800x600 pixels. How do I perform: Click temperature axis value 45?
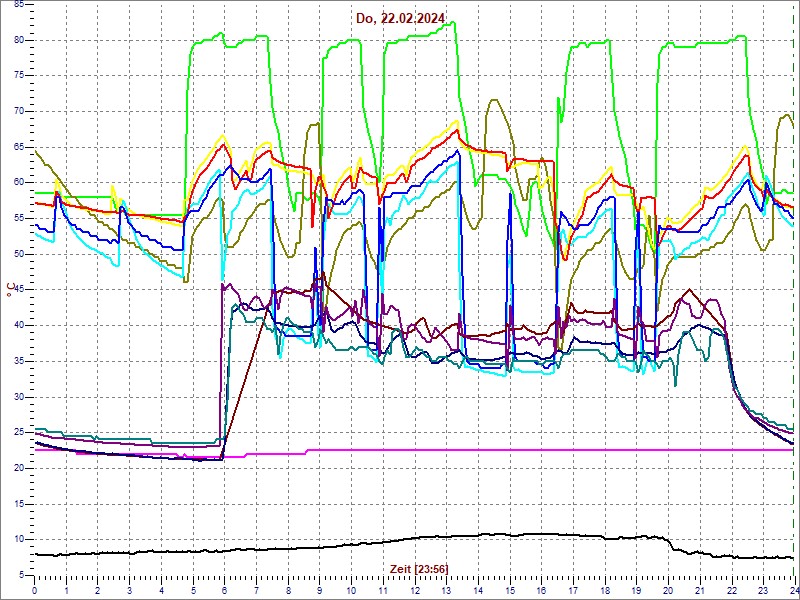(19, 290)
